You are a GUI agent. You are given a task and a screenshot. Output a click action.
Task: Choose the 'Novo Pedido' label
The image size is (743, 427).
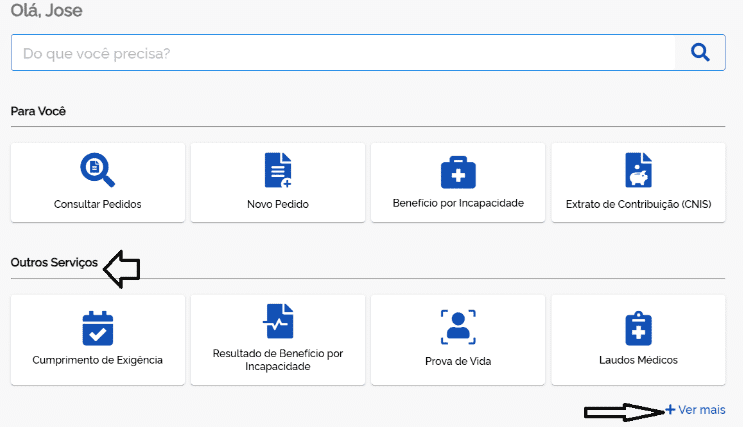pyautogui.click(x=278, y=204)
